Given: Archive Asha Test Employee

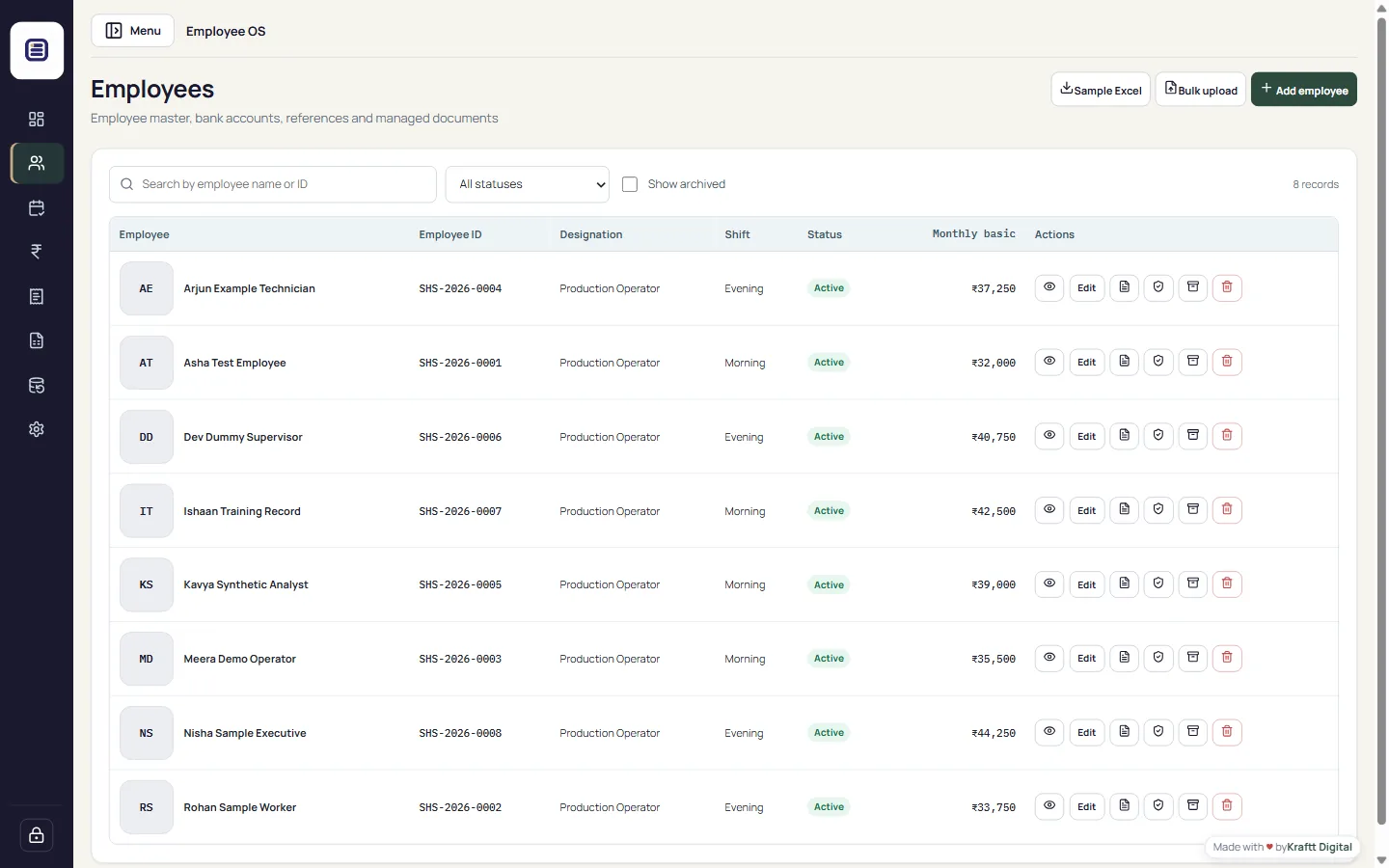Looking at the screenshot, I should coord(1193,362).
